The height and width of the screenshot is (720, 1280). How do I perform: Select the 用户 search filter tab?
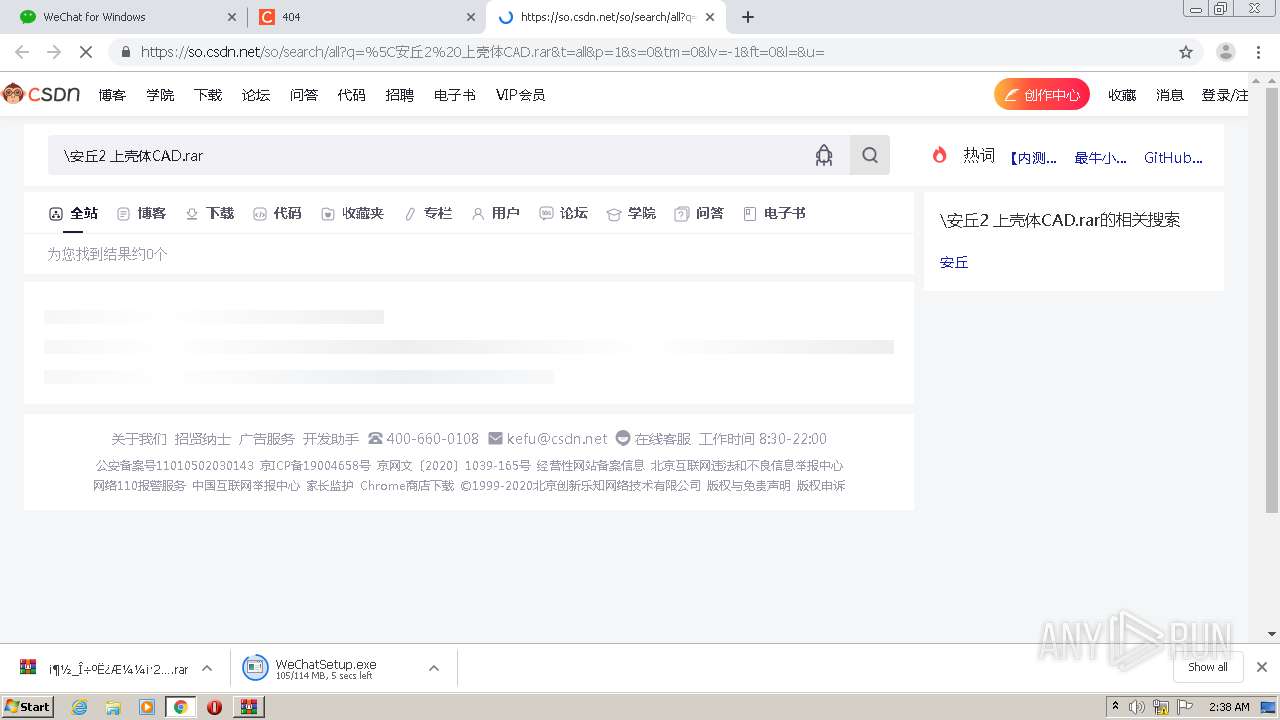coord(496,213)
